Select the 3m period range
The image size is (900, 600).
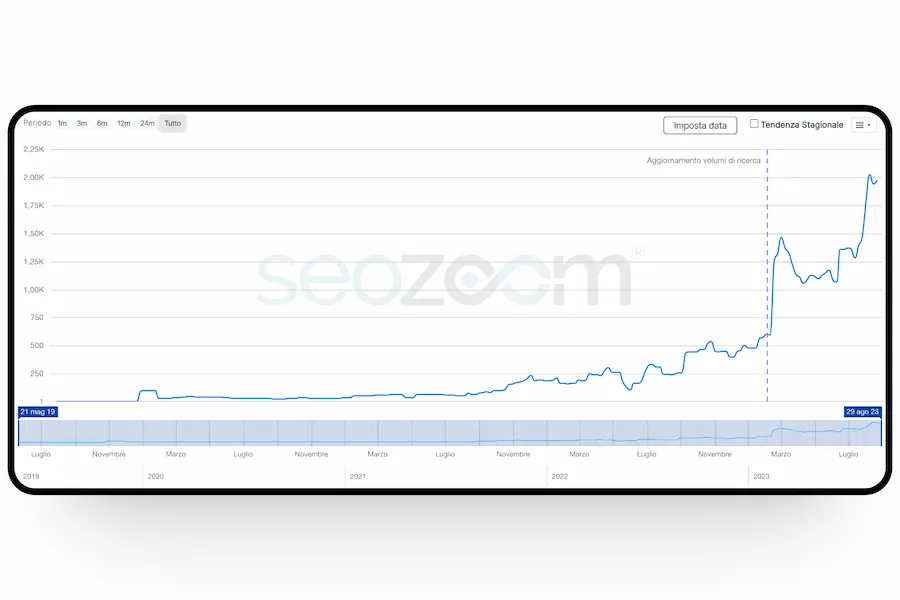click(82, 123)
